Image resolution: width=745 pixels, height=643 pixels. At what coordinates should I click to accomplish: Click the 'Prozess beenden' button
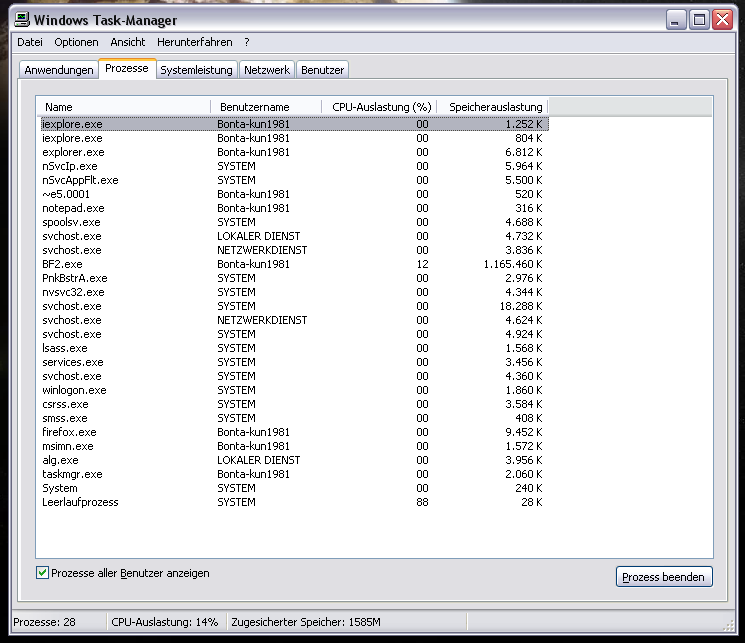tap(664, 576)
